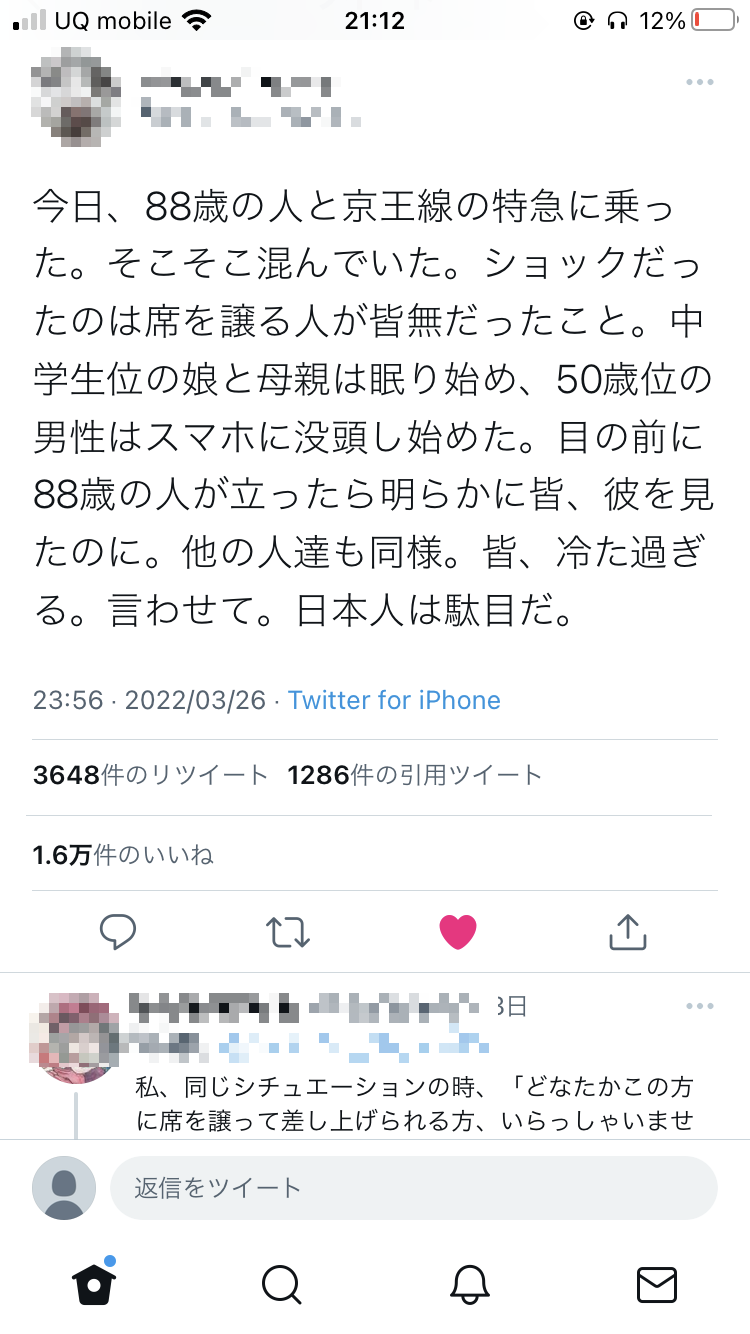Tap the battery indicator in status bar
The height and width of the screenshot is (1334, 750).
714,20
